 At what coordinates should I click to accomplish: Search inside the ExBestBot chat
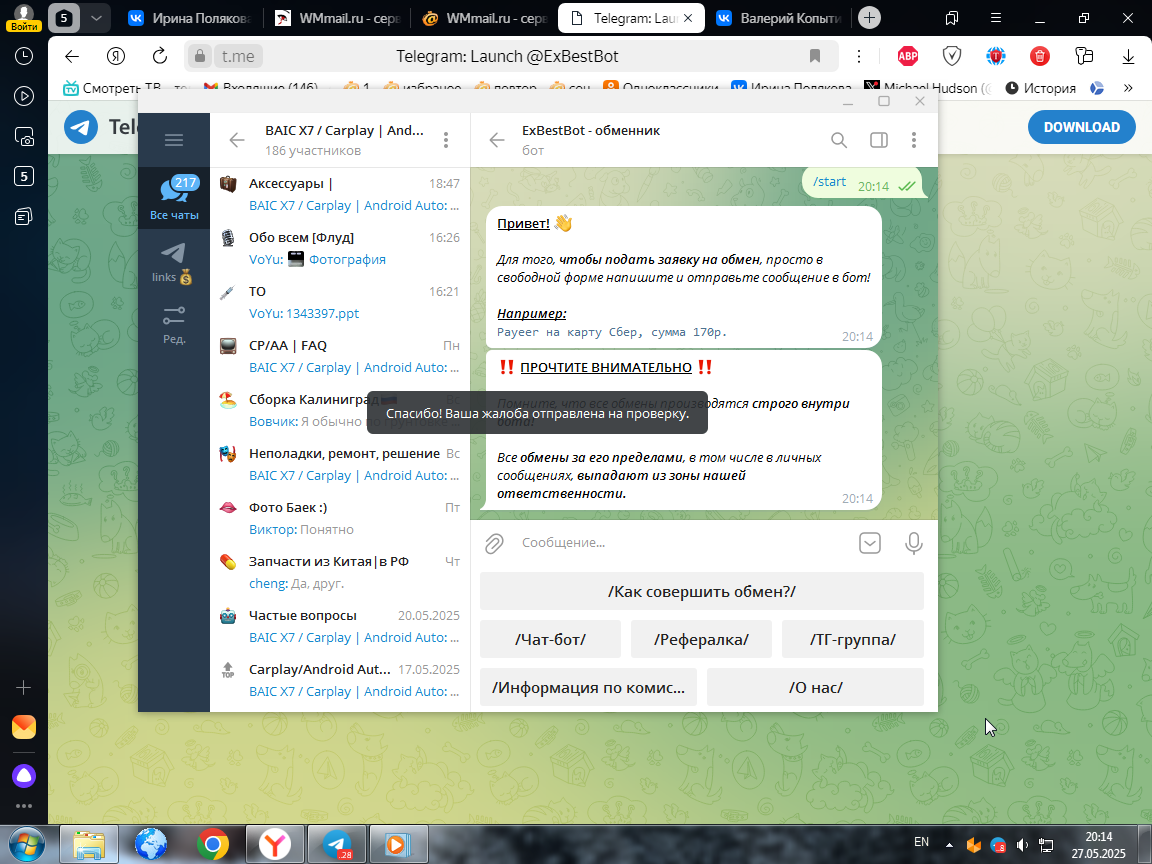click(x=839, y=140)
